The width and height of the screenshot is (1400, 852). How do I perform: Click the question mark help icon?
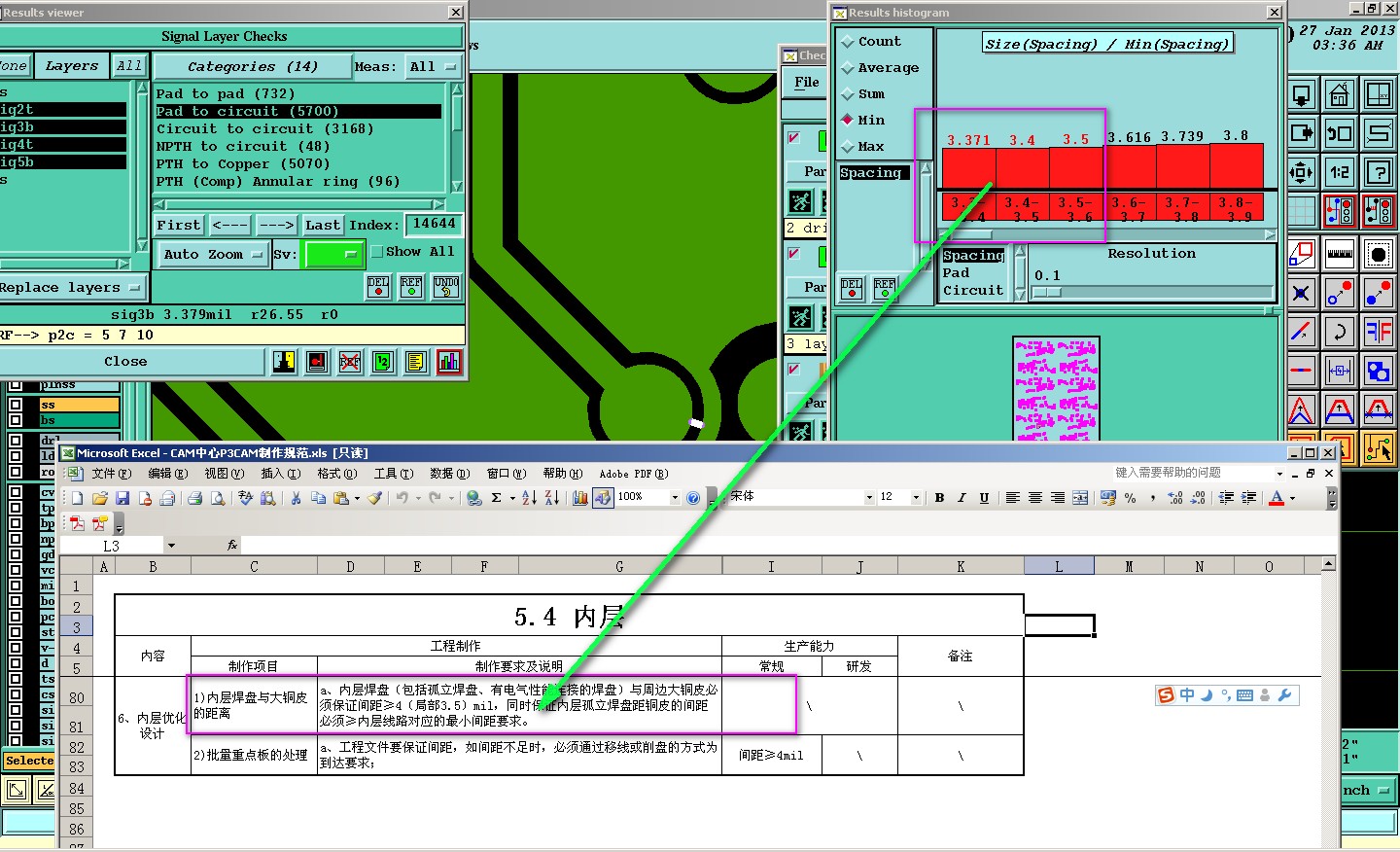pyautogui.click(x=1379, y=172)
